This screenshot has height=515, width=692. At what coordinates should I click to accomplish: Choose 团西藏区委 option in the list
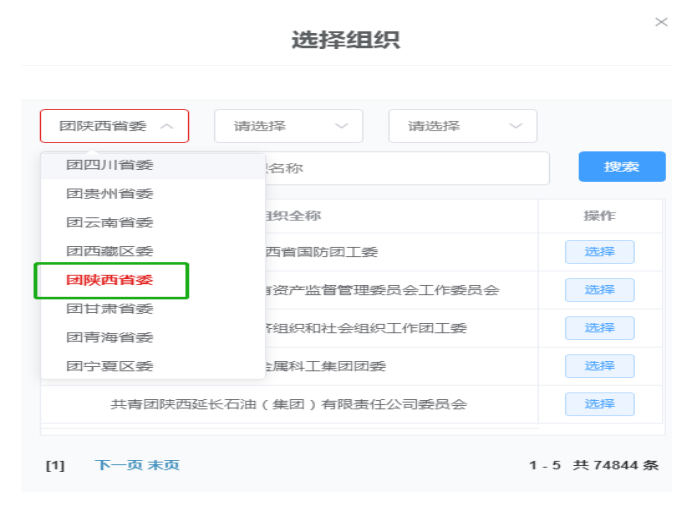(153, 251)
